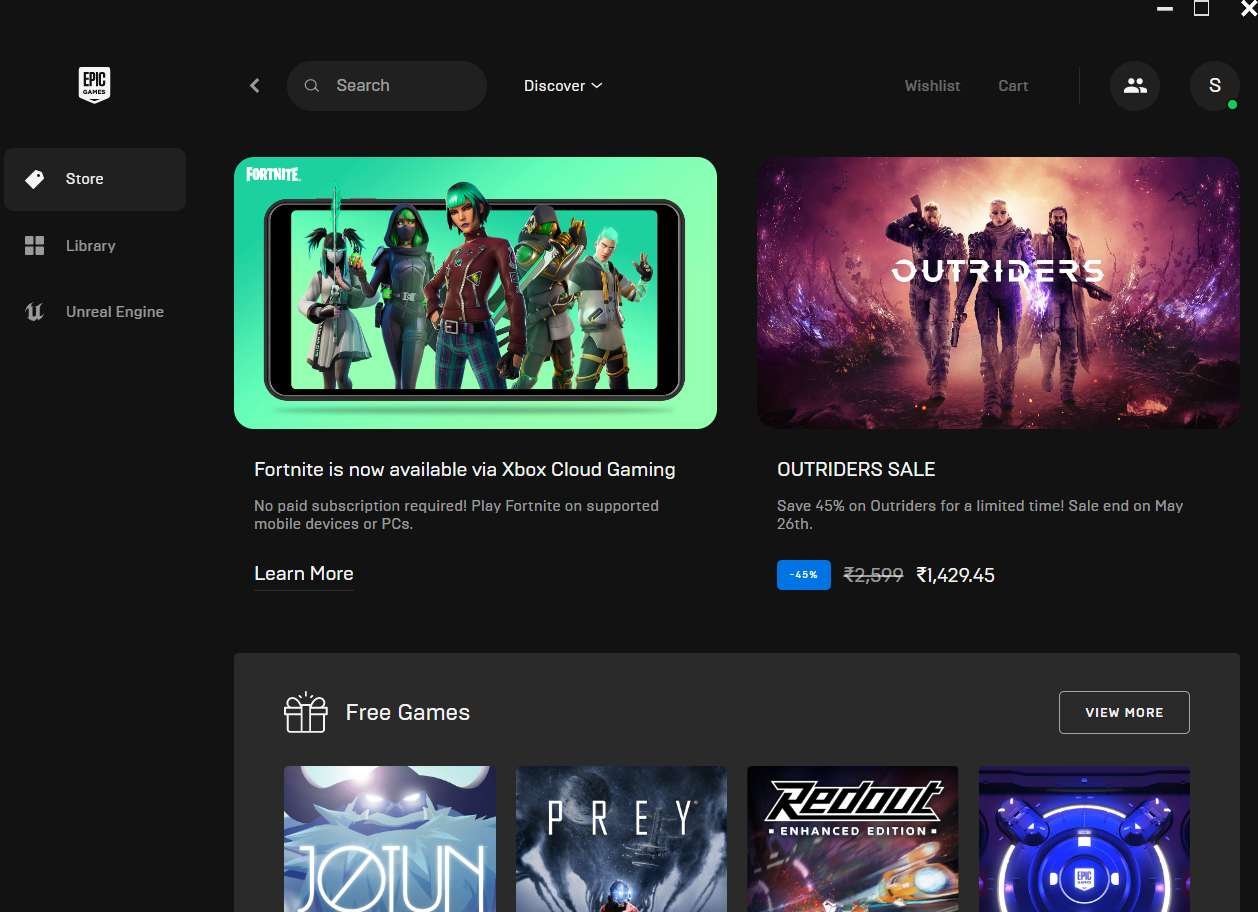The width and height of the screenshot is (1258, 912).
Task: Click the Outriders sale banner
Action: coord(998,292)
